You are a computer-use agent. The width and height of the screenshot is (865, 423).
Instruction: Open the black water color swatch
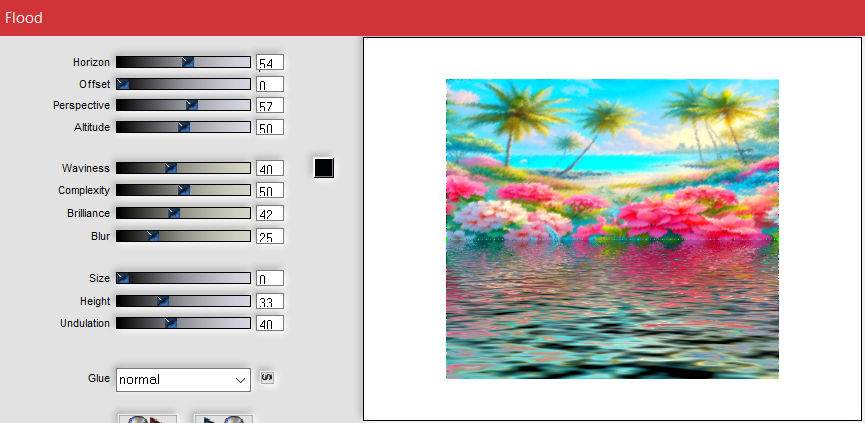point(324,168)
